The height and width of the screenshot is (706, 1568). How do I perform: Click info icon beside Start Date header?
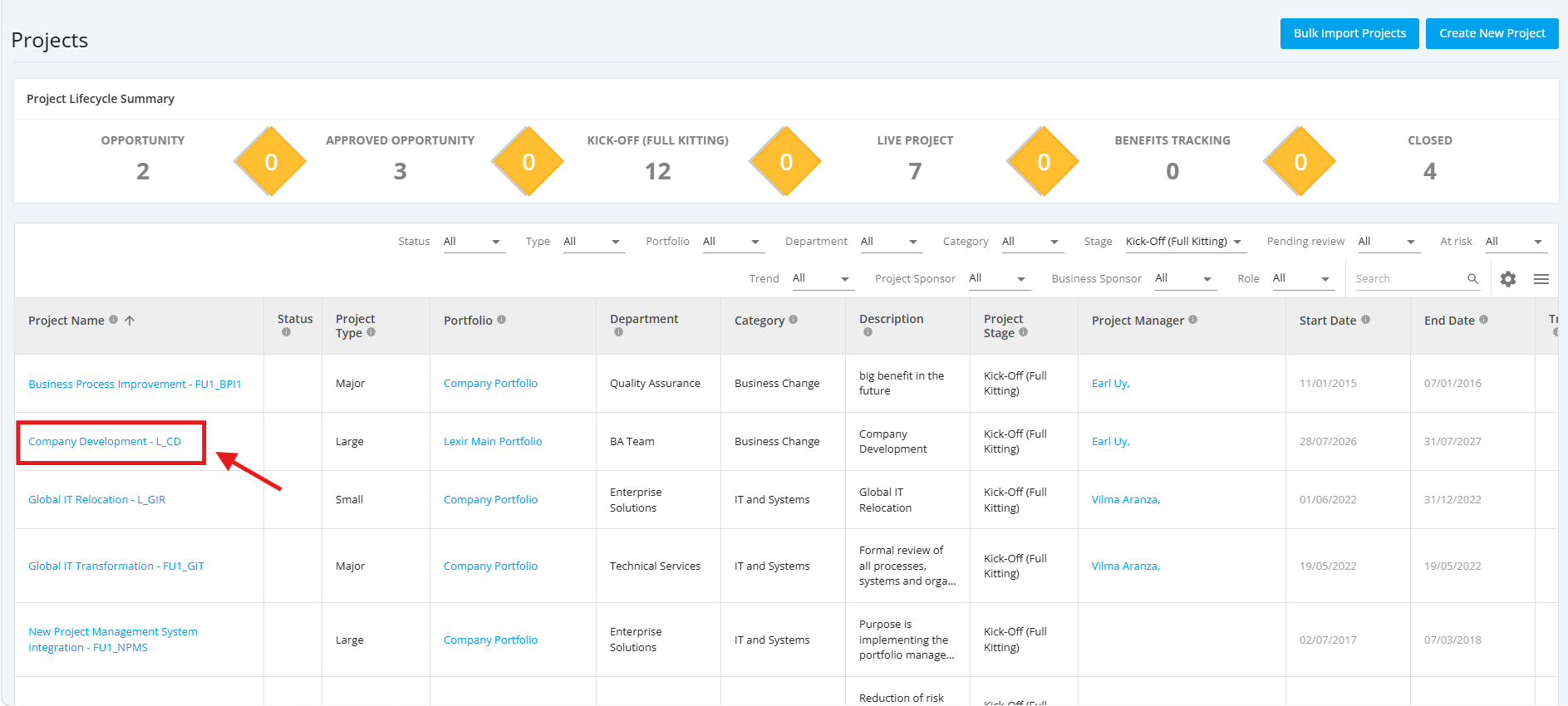click(1366, 320)
